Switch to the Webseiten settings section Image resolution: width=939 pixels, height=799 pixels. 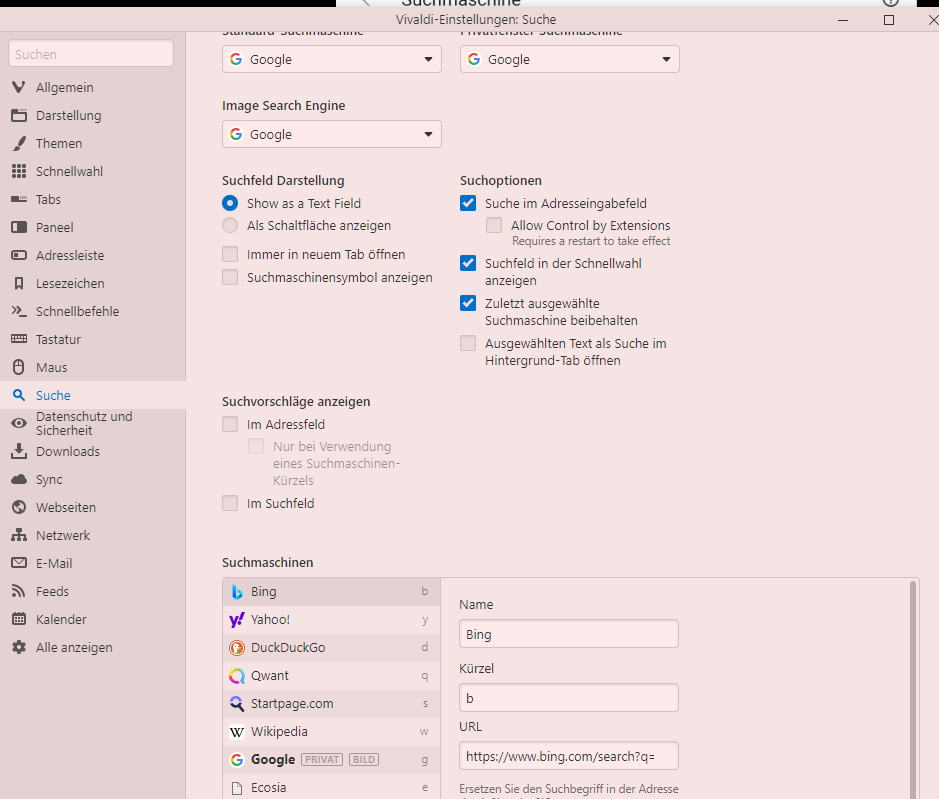(x=66, y=507)
